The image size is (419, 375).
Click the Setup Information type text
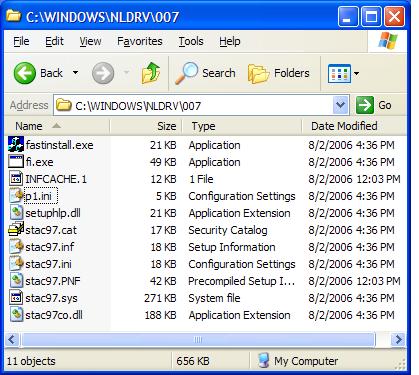point(232,247)
